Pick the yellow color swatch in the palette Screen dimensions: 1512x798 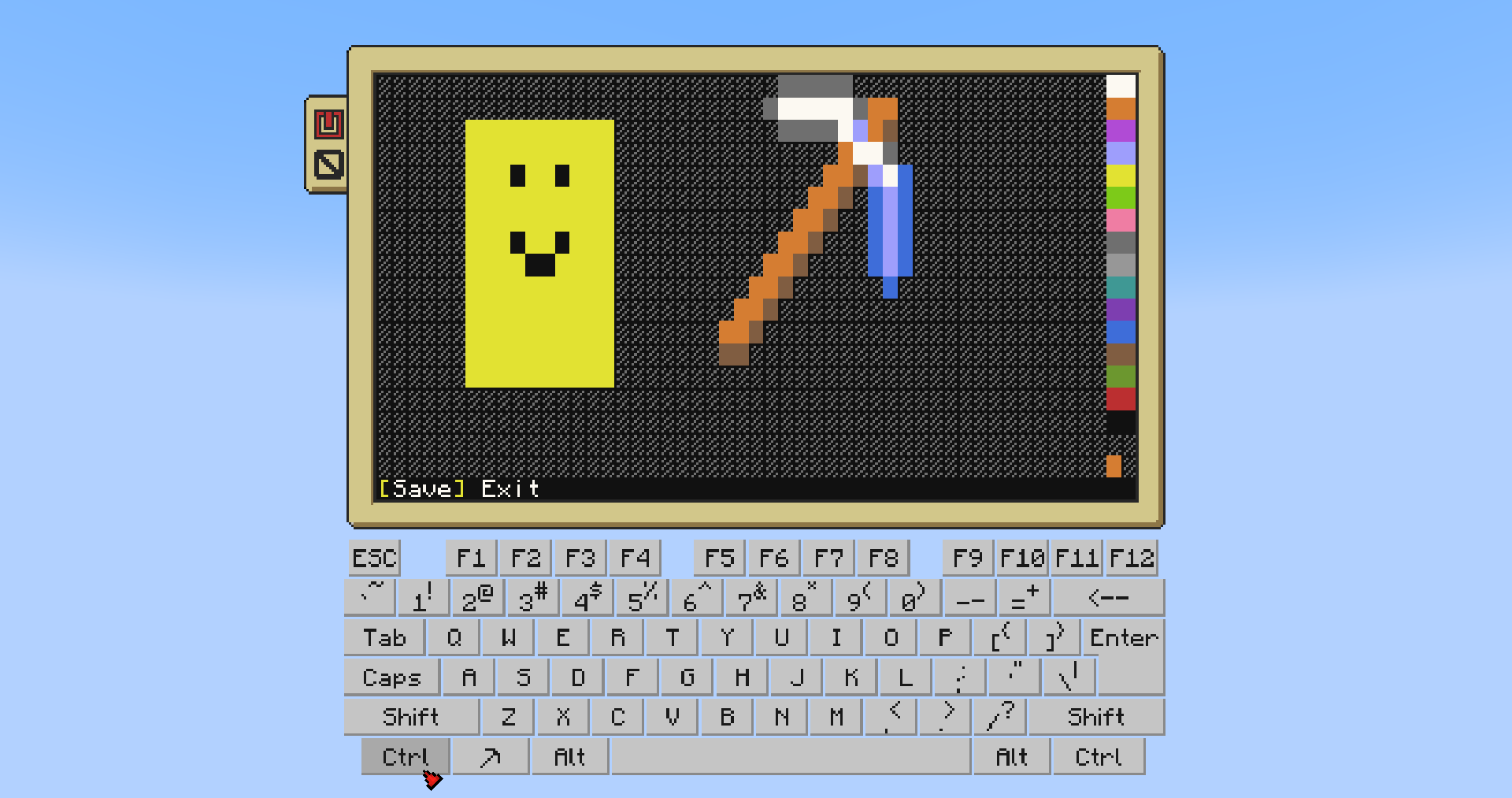[x=1121, y=176]
